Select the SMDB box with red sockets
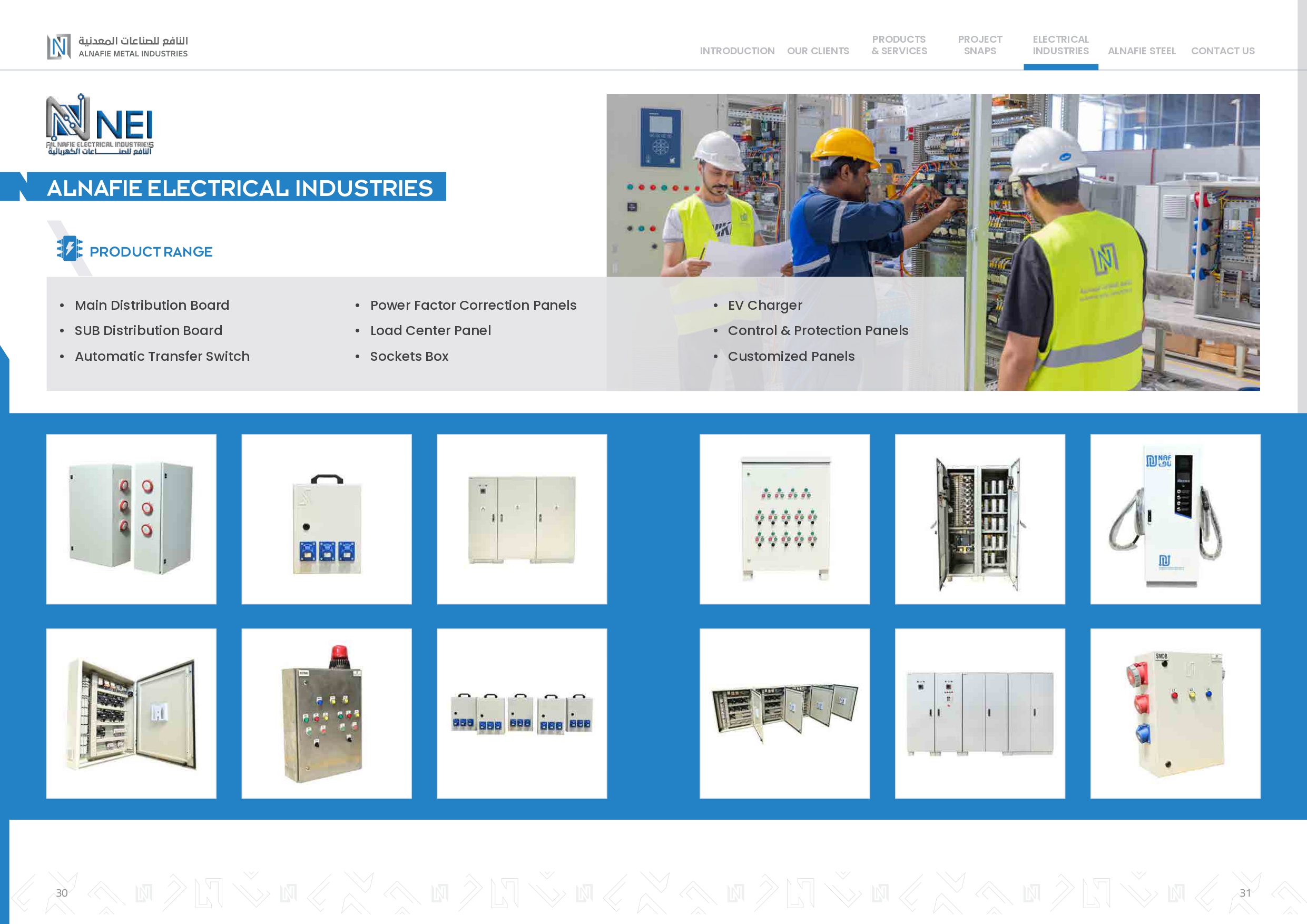The width and height of the screenshot is (1307, 924). click(1175, 713)
